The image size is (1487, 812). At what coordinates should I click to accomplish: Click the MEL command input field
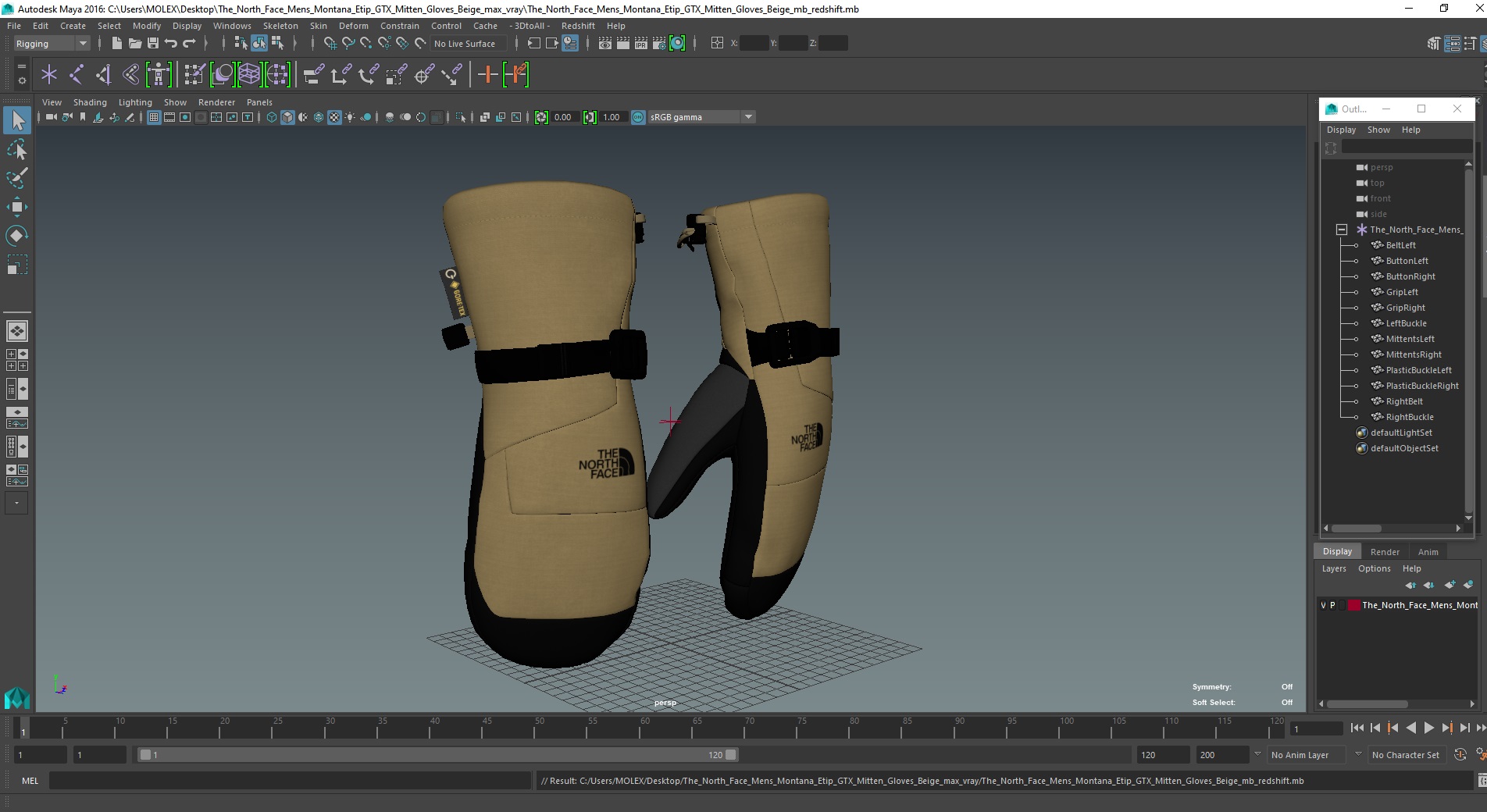point(290,781)
